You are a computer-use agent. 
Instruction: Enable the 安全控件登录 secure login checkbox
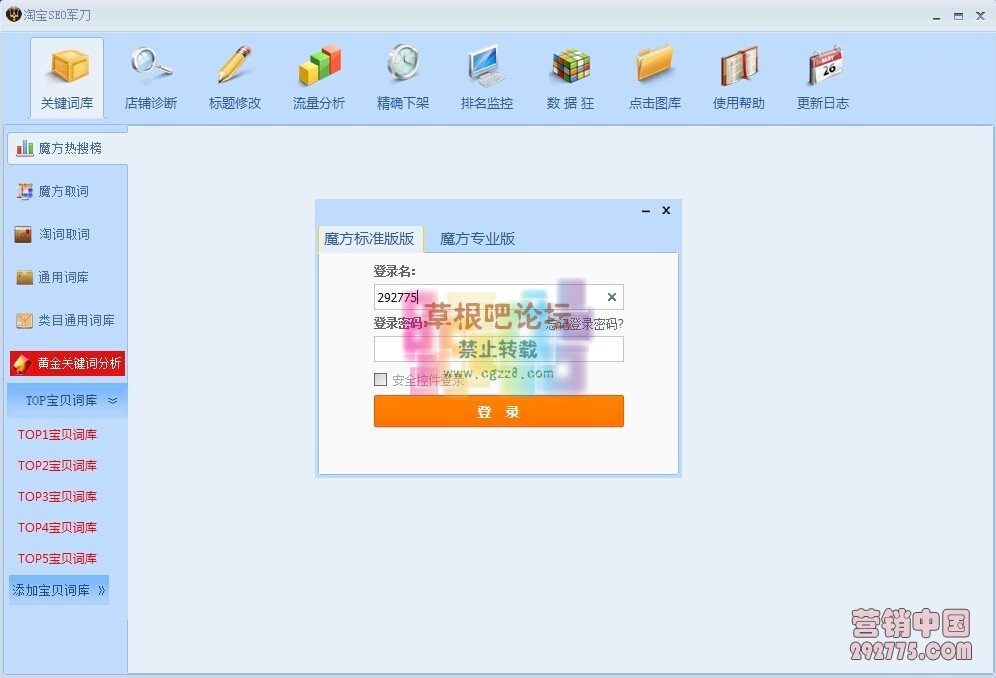click(380, 379)
